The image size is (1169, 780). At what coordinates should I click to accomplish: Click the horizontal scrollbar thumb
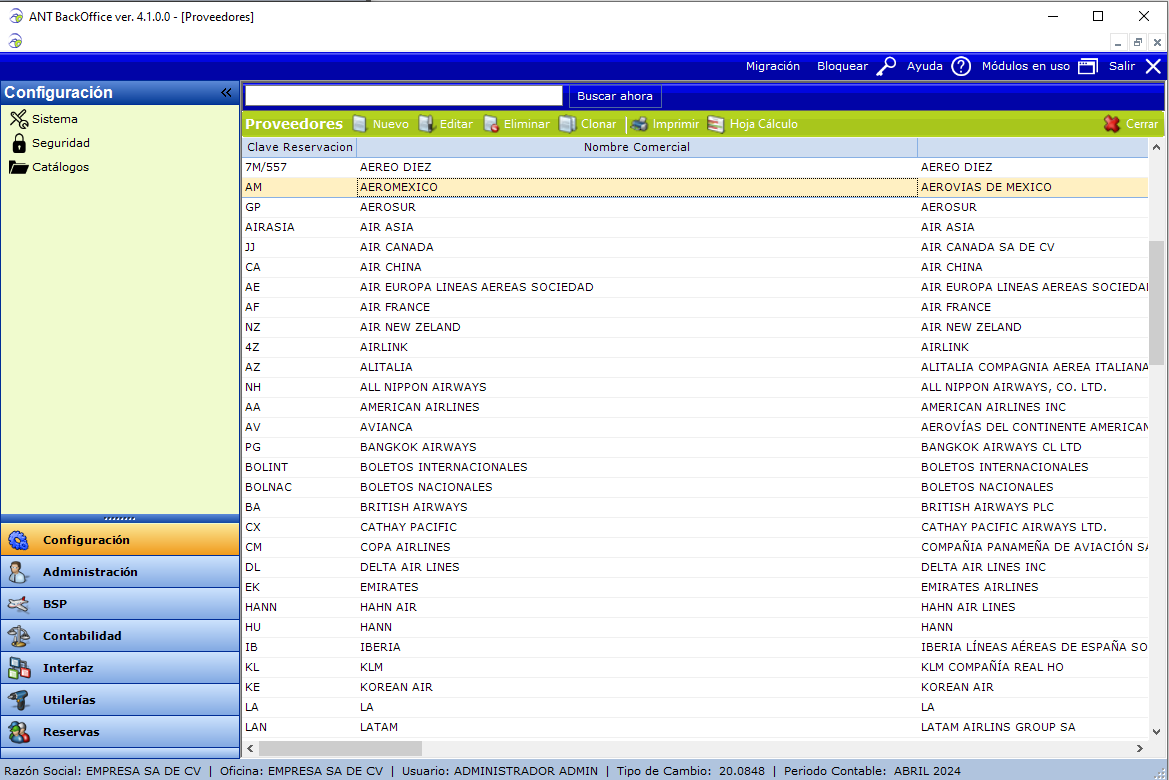(340, 748)
